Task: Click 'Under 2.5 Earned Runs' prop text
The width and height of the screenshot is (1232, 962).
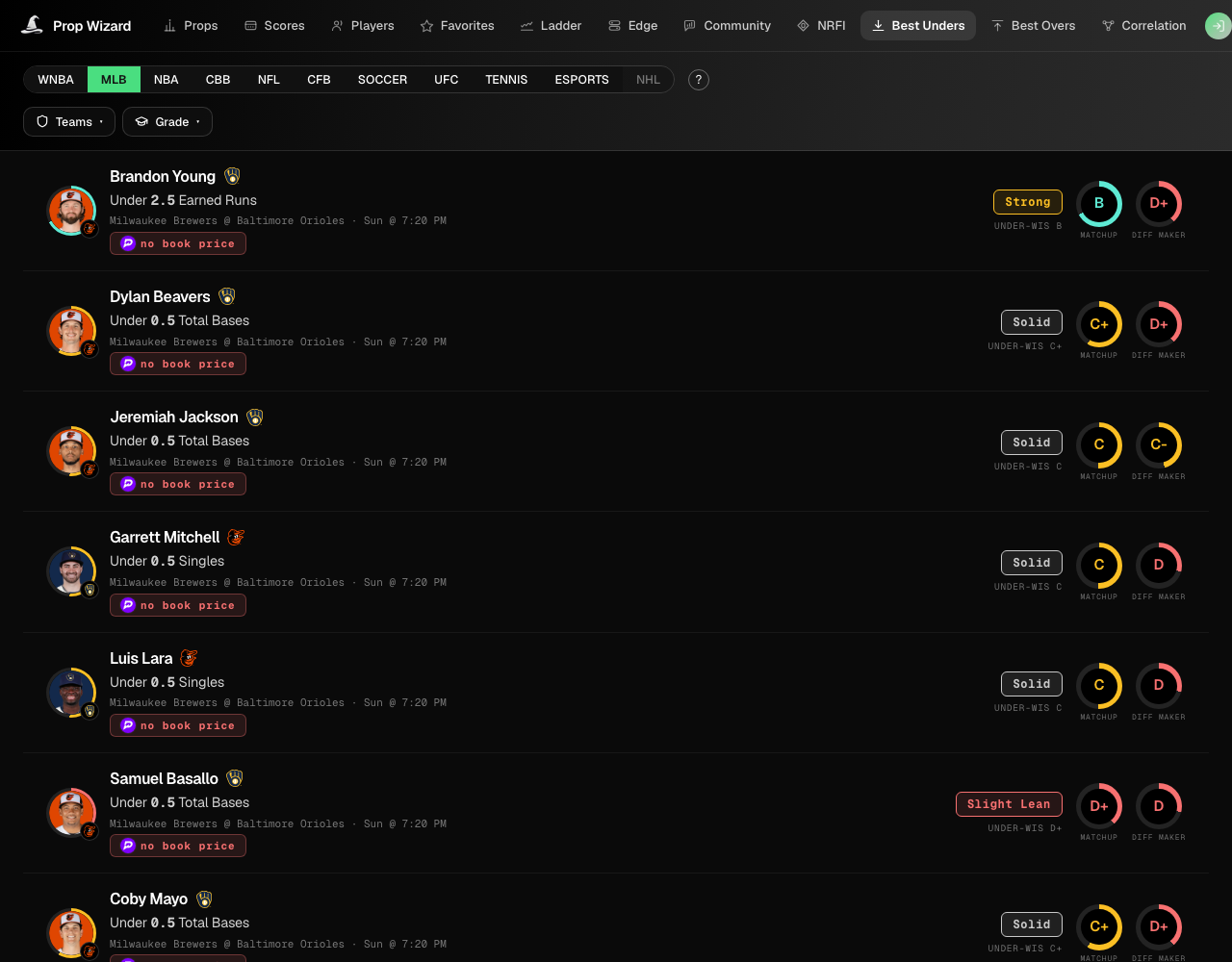Action: [183, 200]
